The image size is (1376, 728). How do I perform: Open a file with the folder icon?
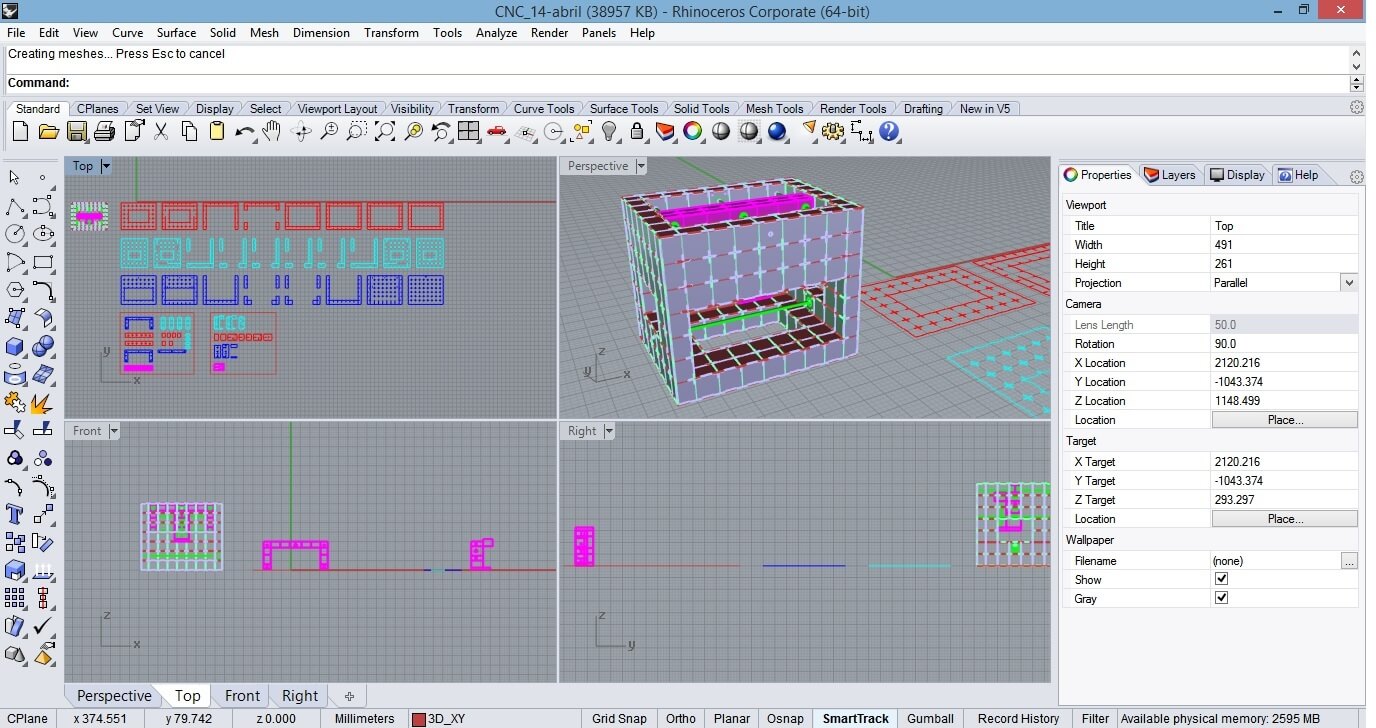point(48,131)
